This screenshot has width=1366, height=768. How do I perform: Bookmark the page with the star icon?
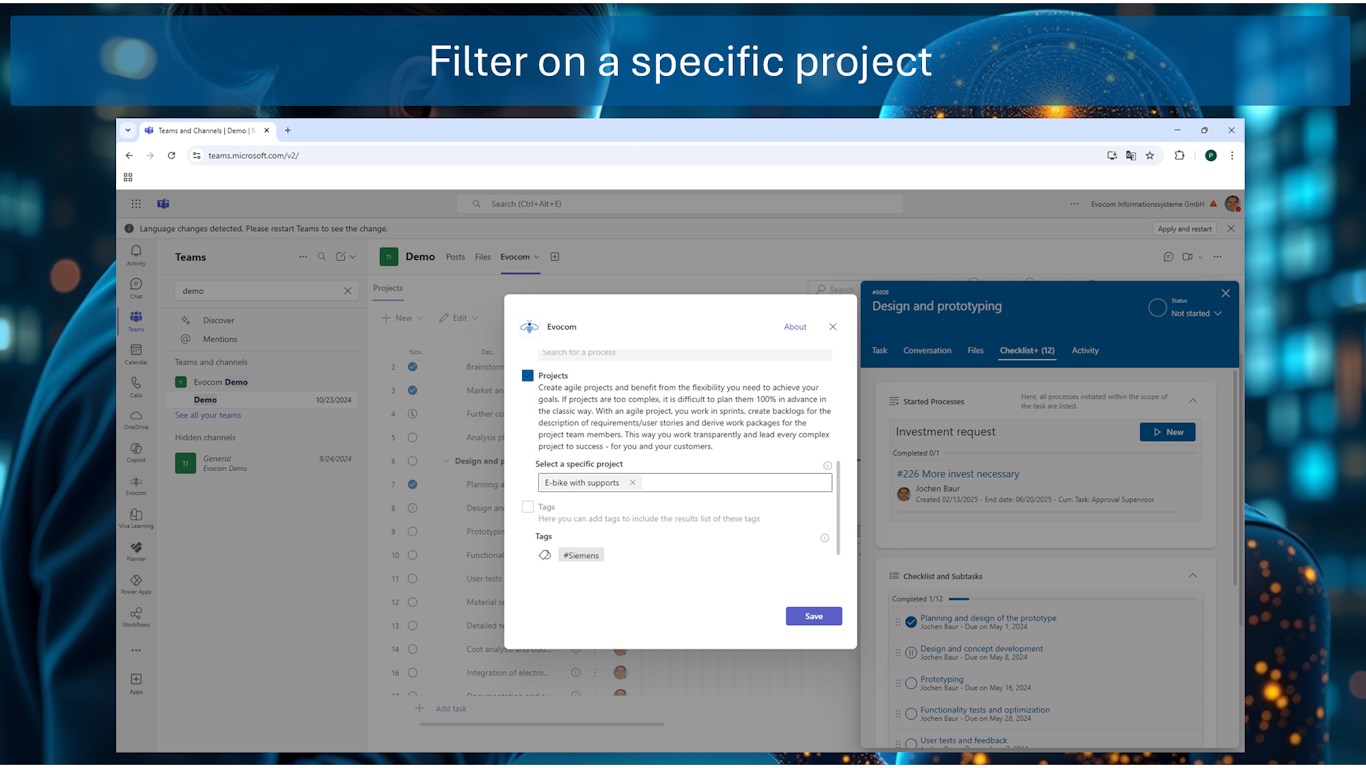1150,156
